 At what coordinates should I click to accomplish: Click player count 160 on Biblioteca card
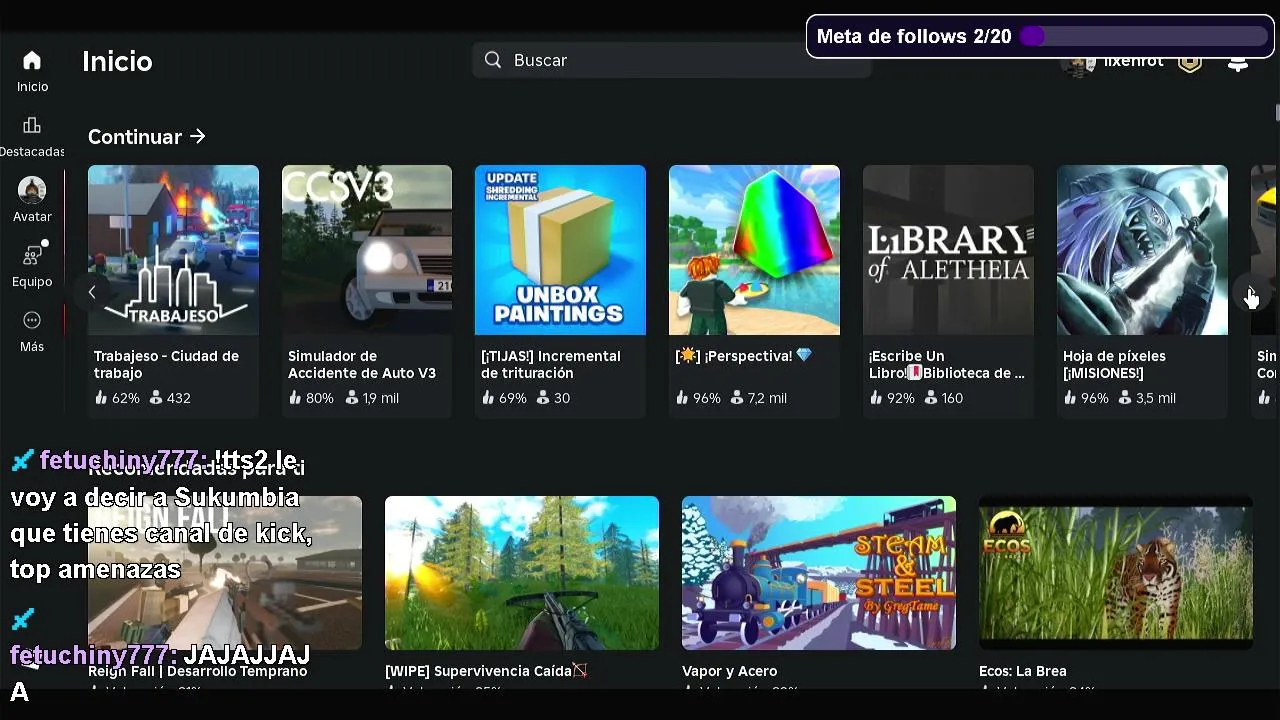pyautogui.click(x=944, y=398)
